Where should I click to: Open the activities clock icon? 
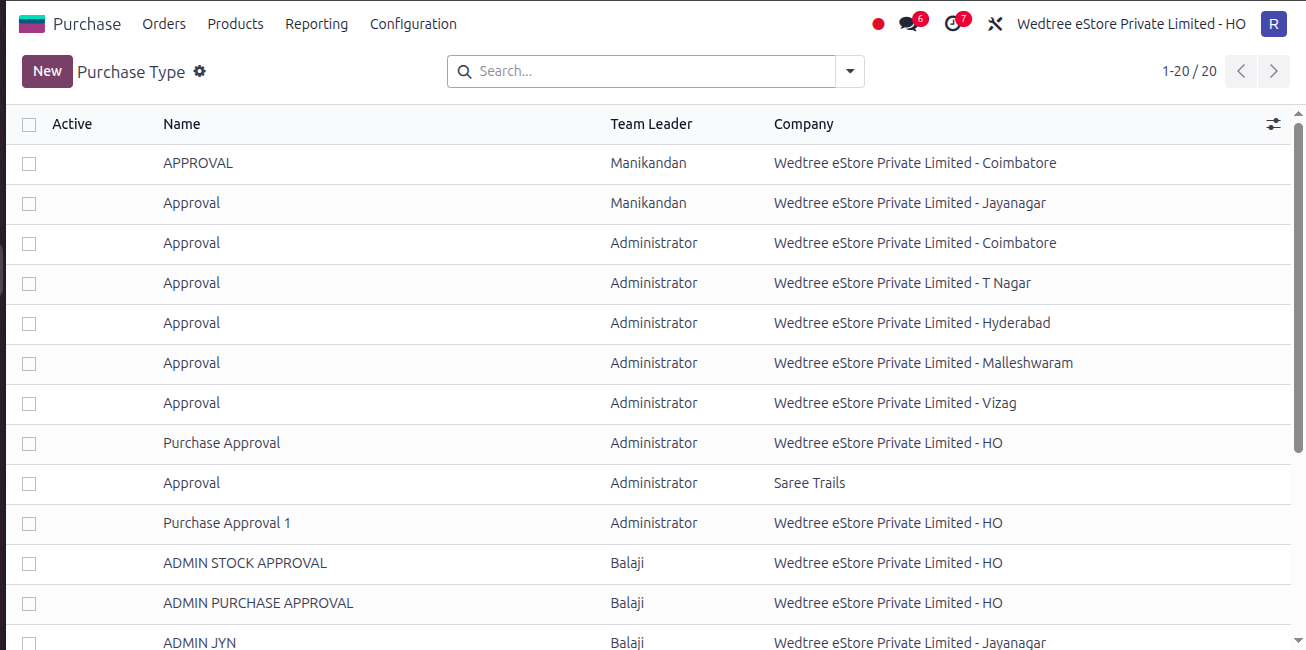952,24
